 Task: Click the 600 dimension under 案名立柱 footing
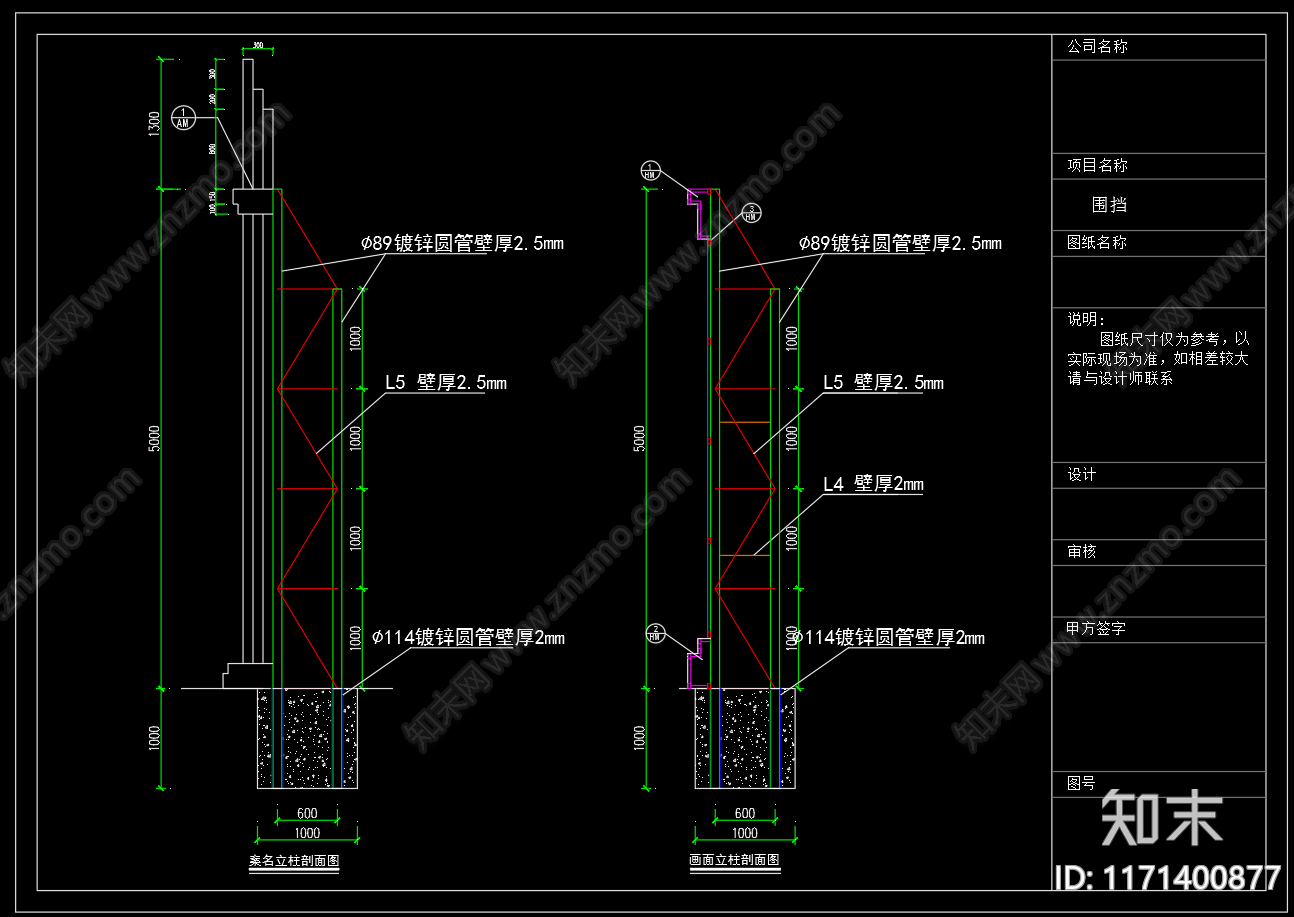[307, 814]
